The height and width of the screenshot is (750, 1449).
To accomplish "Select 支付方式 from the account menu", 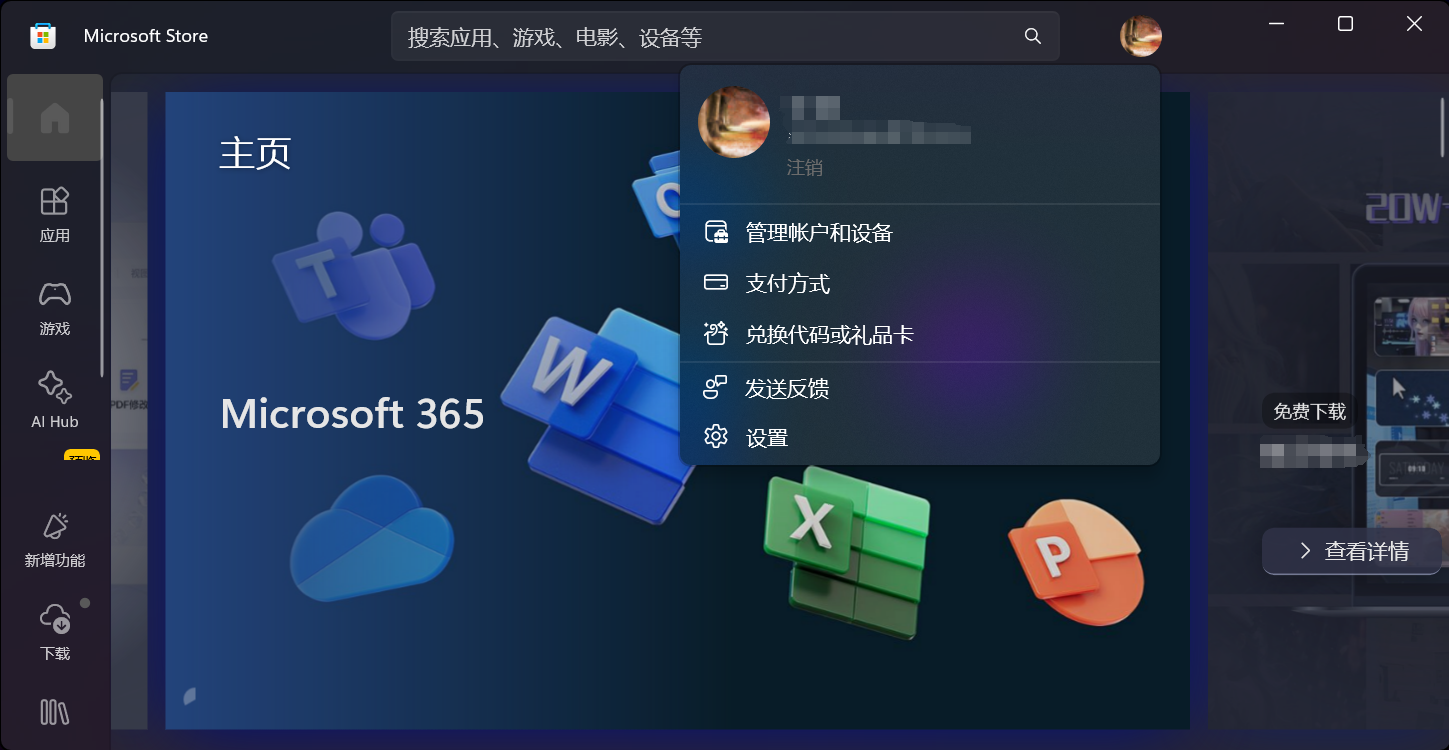I will (920, 284).
